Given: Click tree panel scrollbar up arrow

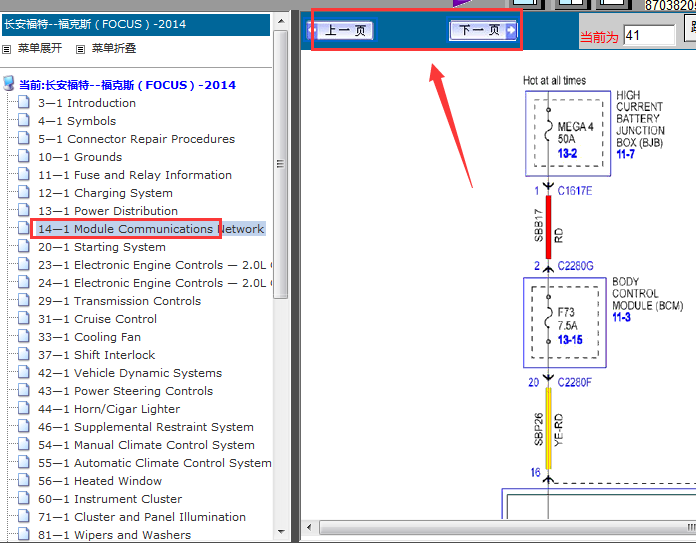Looking at the screenshot, I should [x=281, y=21].
